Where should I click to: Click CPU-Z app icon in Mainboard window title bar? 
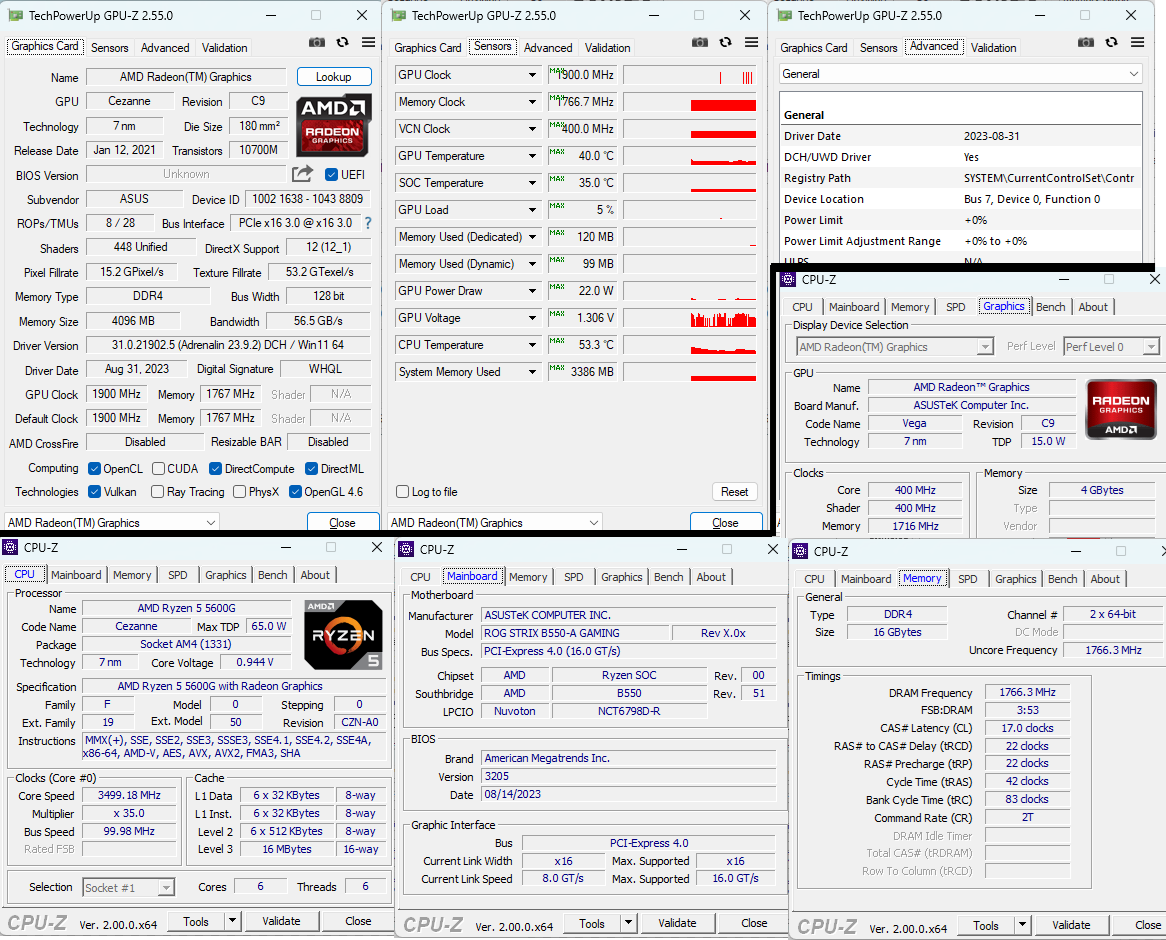tap(406, 550)
